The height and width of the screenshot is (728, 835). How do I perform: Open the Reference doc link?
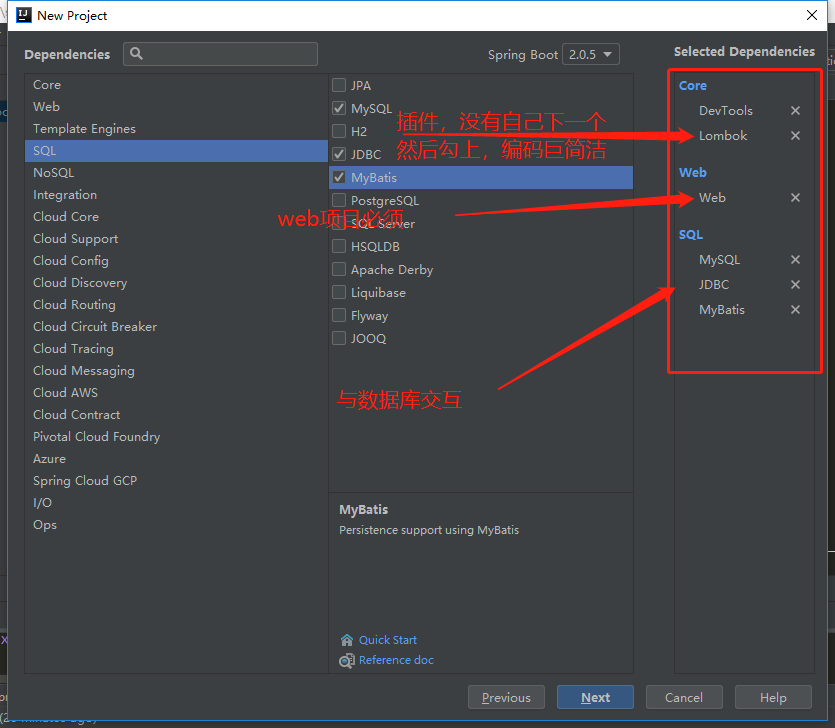396,660
